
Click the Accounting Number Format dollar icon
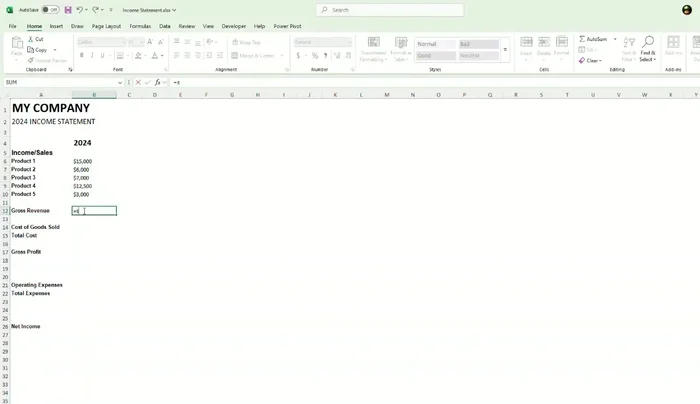pyautogui.click(x=298, y=55)
